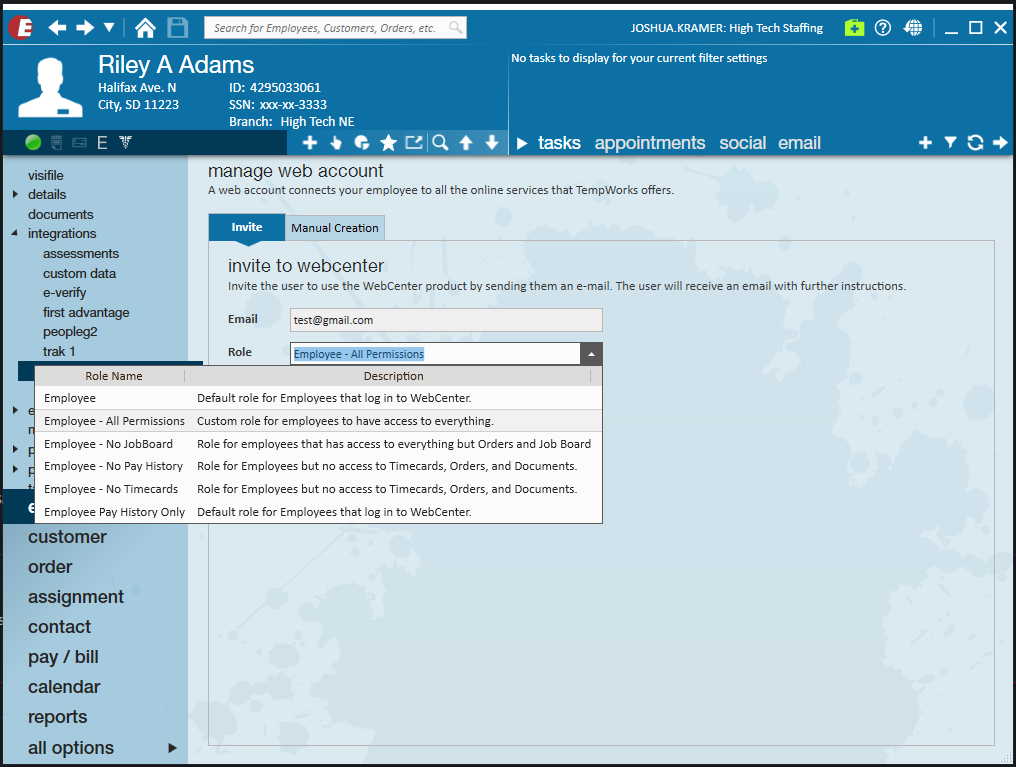Choose Employee Pay History Only role
Image resolution: width=1016 pixels, height=767 pixels.
coord(318,512)
